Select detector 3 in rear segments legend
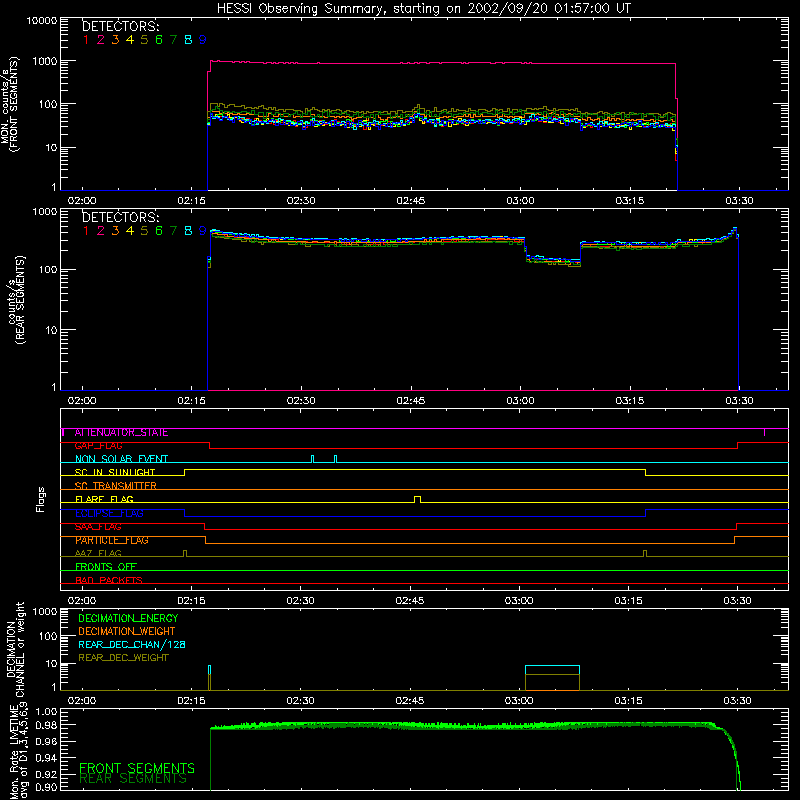Viewport: 800px width, 800px height. (115, 231)
